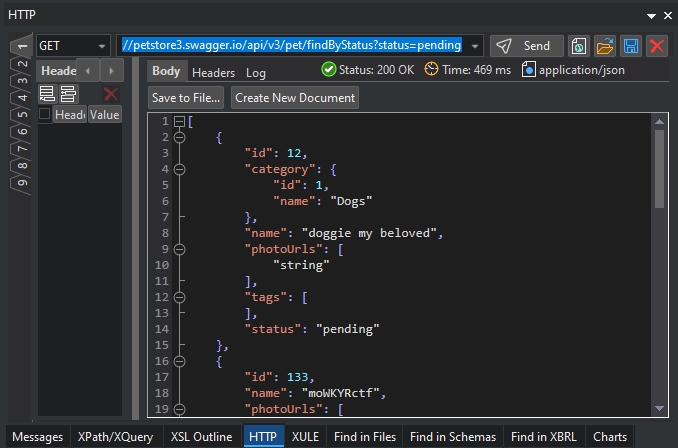Click the insert header row icon
The height and width of the screenshot is (448, 678).
tap(68, 94)
